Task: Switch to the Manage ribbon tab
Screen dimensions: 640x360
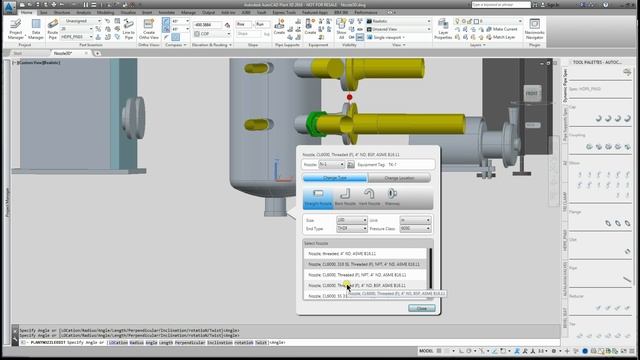Action: tap(188, 13)
